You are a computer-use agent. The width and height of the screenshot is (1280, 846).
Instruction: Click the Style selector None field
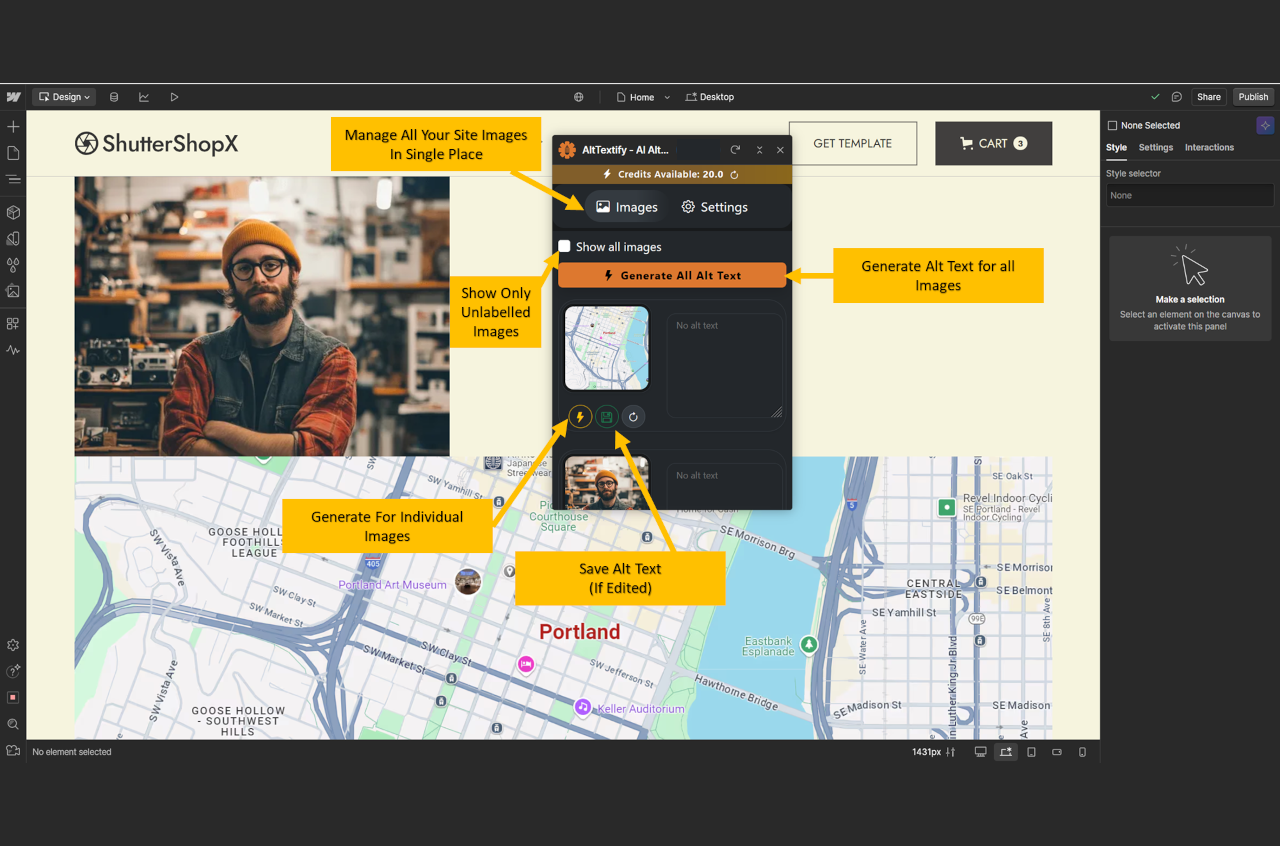coord(1189,195)
